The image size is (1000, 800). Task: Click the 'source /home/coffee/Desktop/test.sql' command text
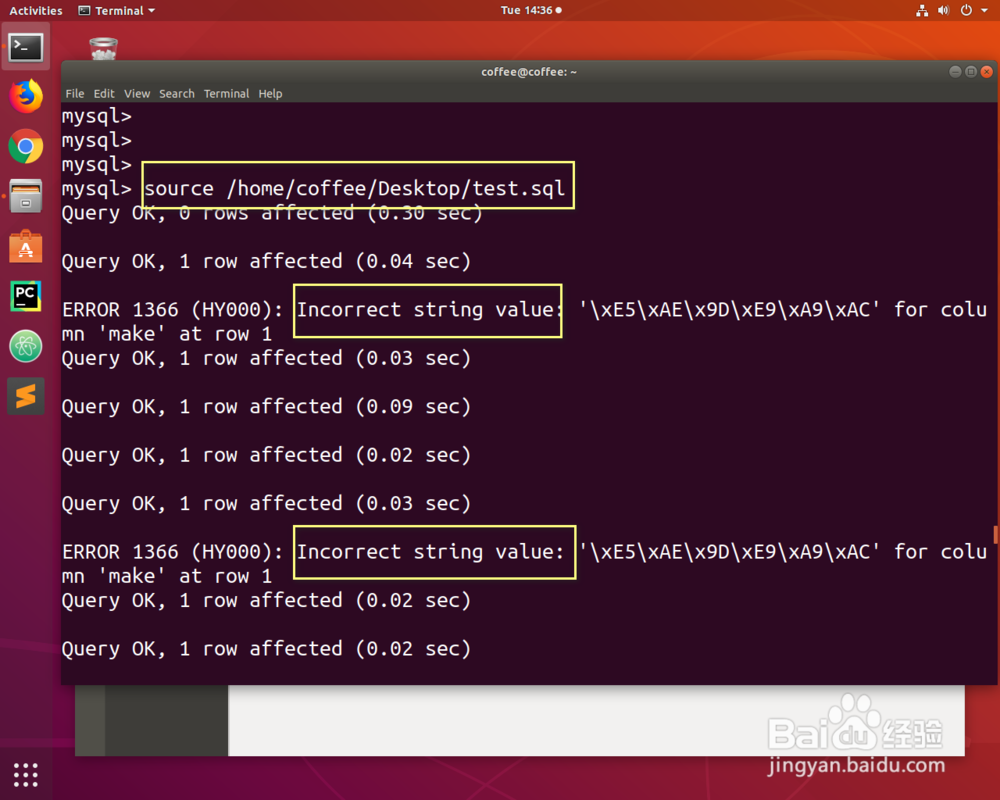(355, 188)
